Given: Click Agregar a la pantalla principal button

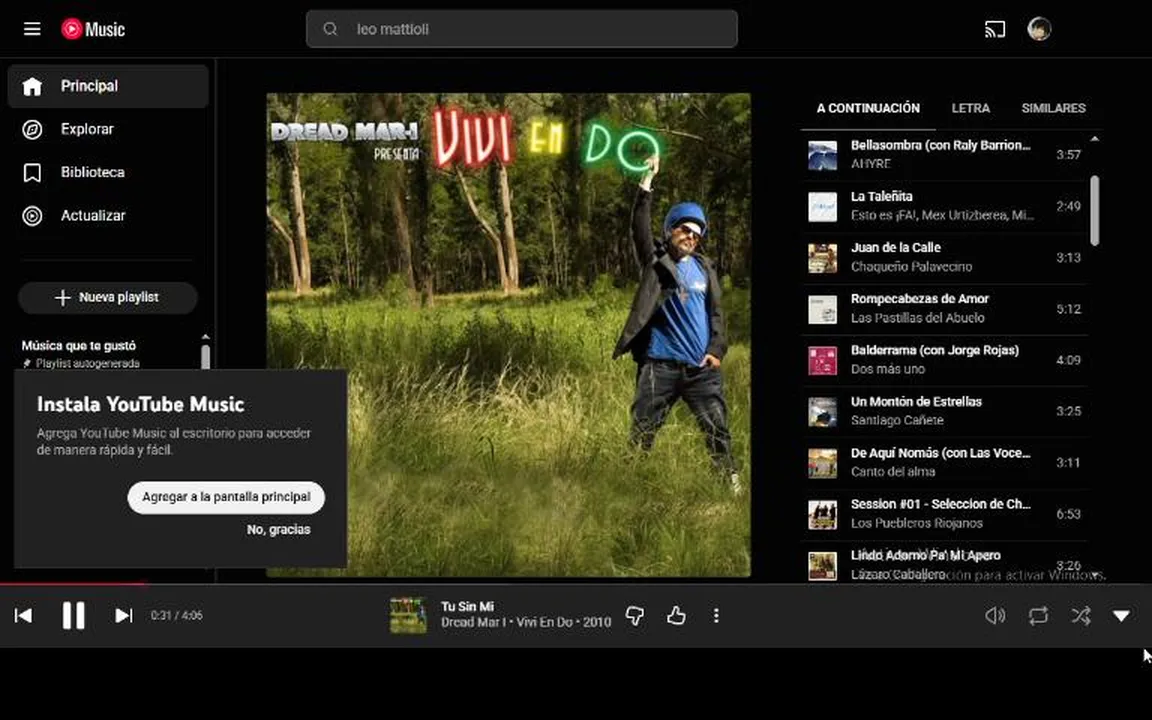Looking at the screenshot, I should click(226, 497).
